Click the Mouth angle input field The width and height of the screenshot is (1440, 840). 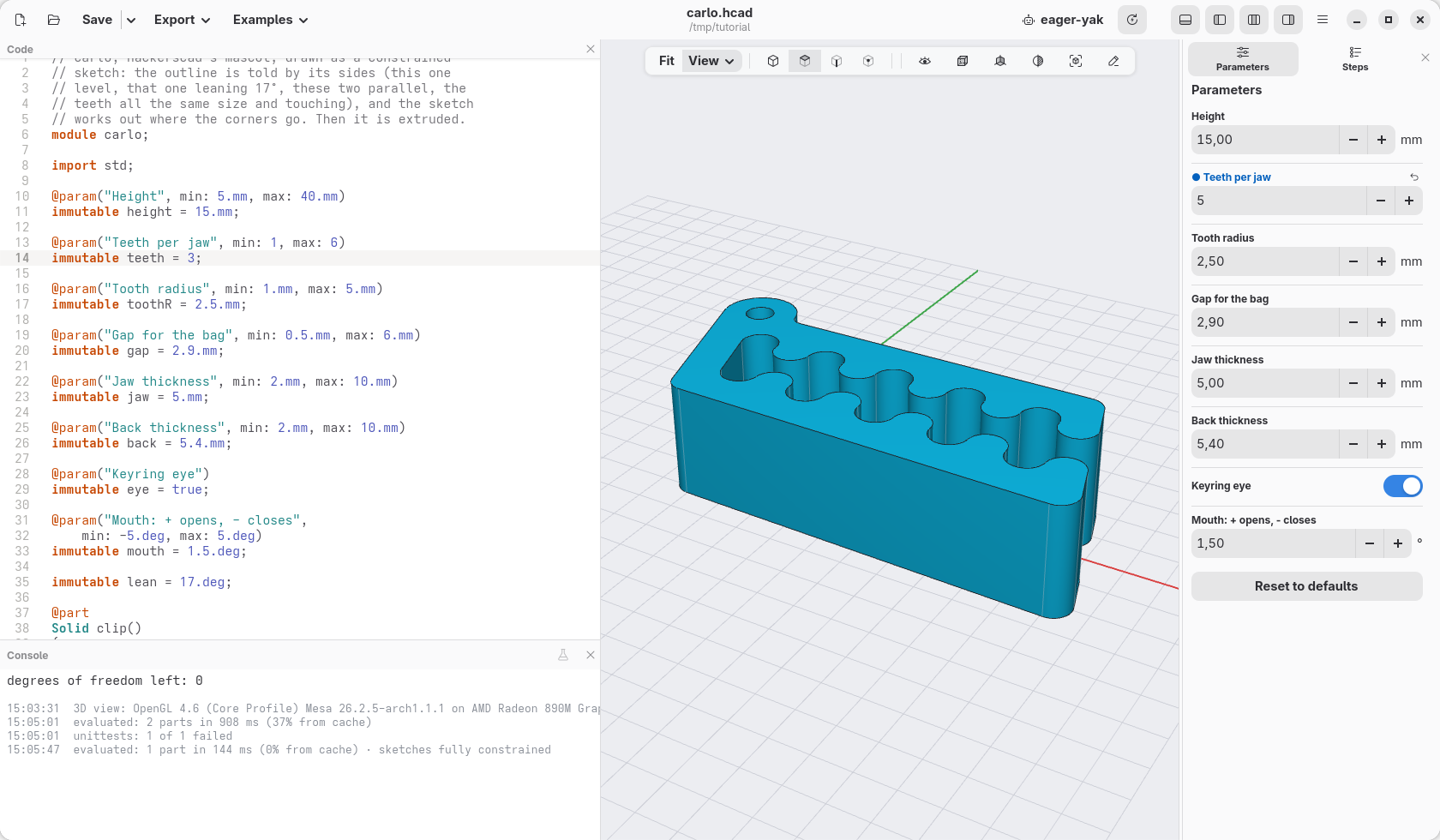click(x=1273, y=543)
